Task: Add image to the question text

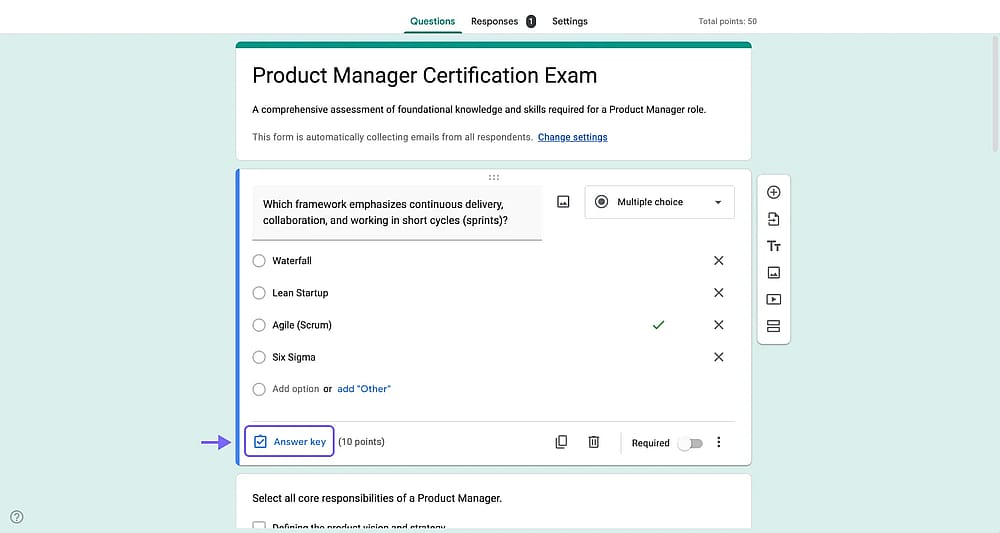Action: point(563,202)
